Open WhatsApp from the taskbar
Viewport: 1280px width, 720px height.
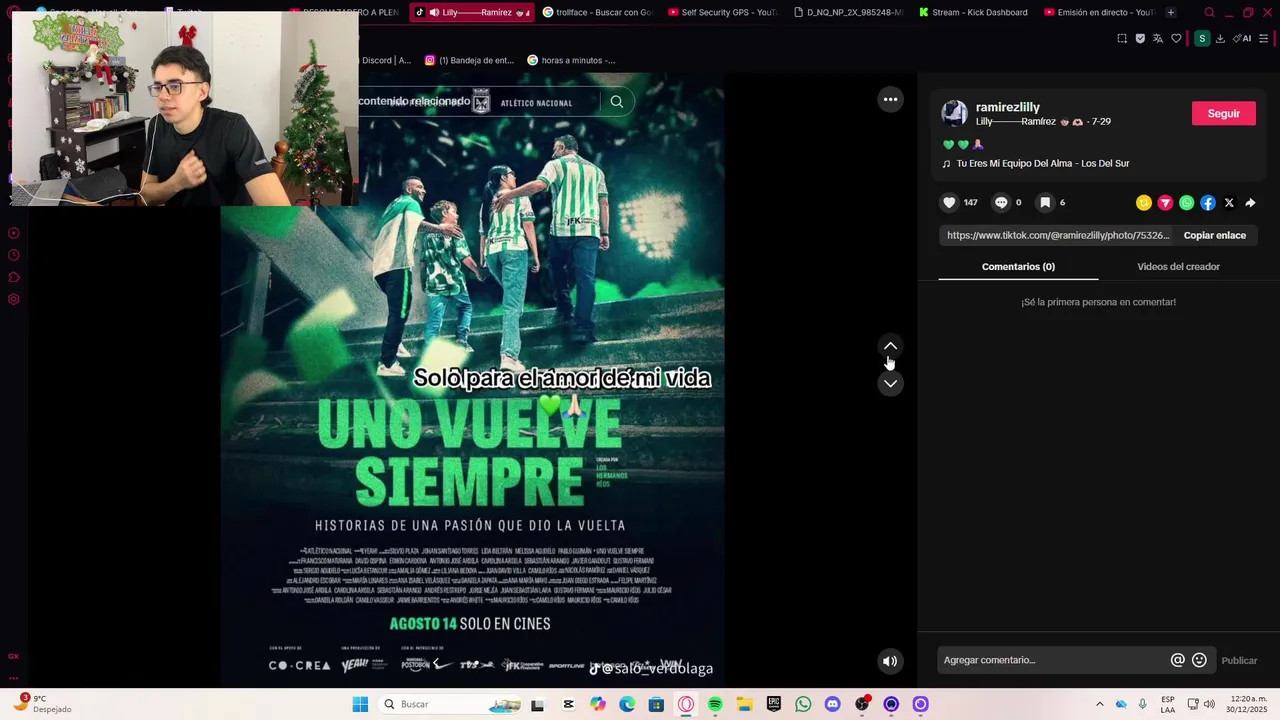[803, 704]
